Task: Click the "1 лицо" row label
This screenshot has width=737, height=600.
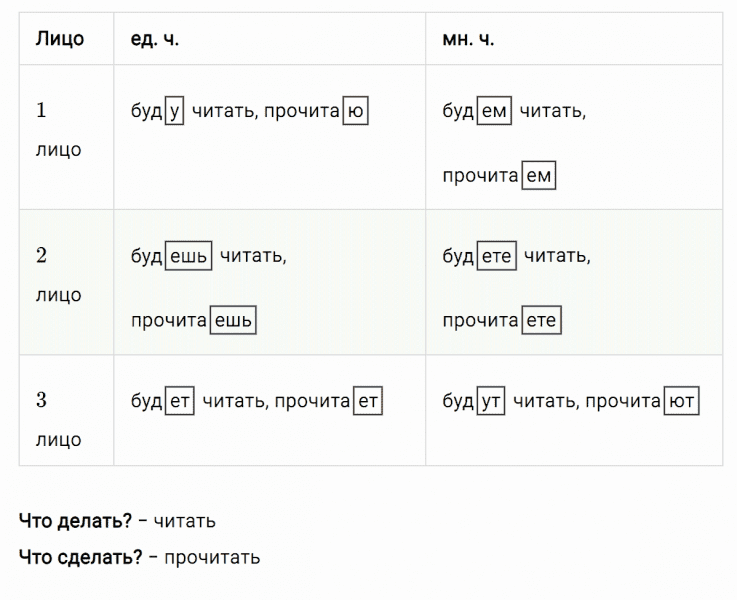Action: (57, 131)
